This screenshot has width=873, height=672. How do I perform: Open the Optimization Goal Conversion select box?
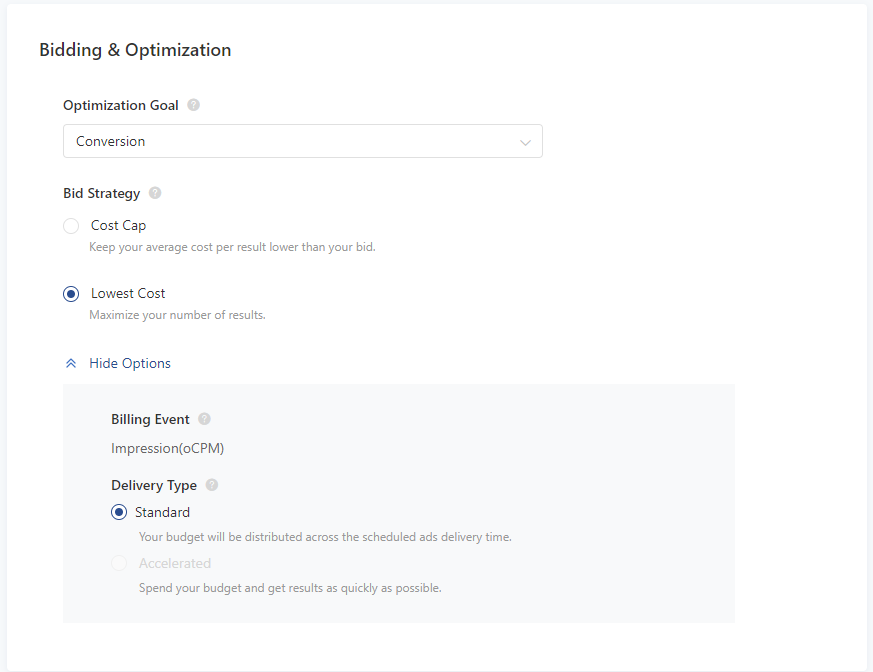tap(302, 141)
